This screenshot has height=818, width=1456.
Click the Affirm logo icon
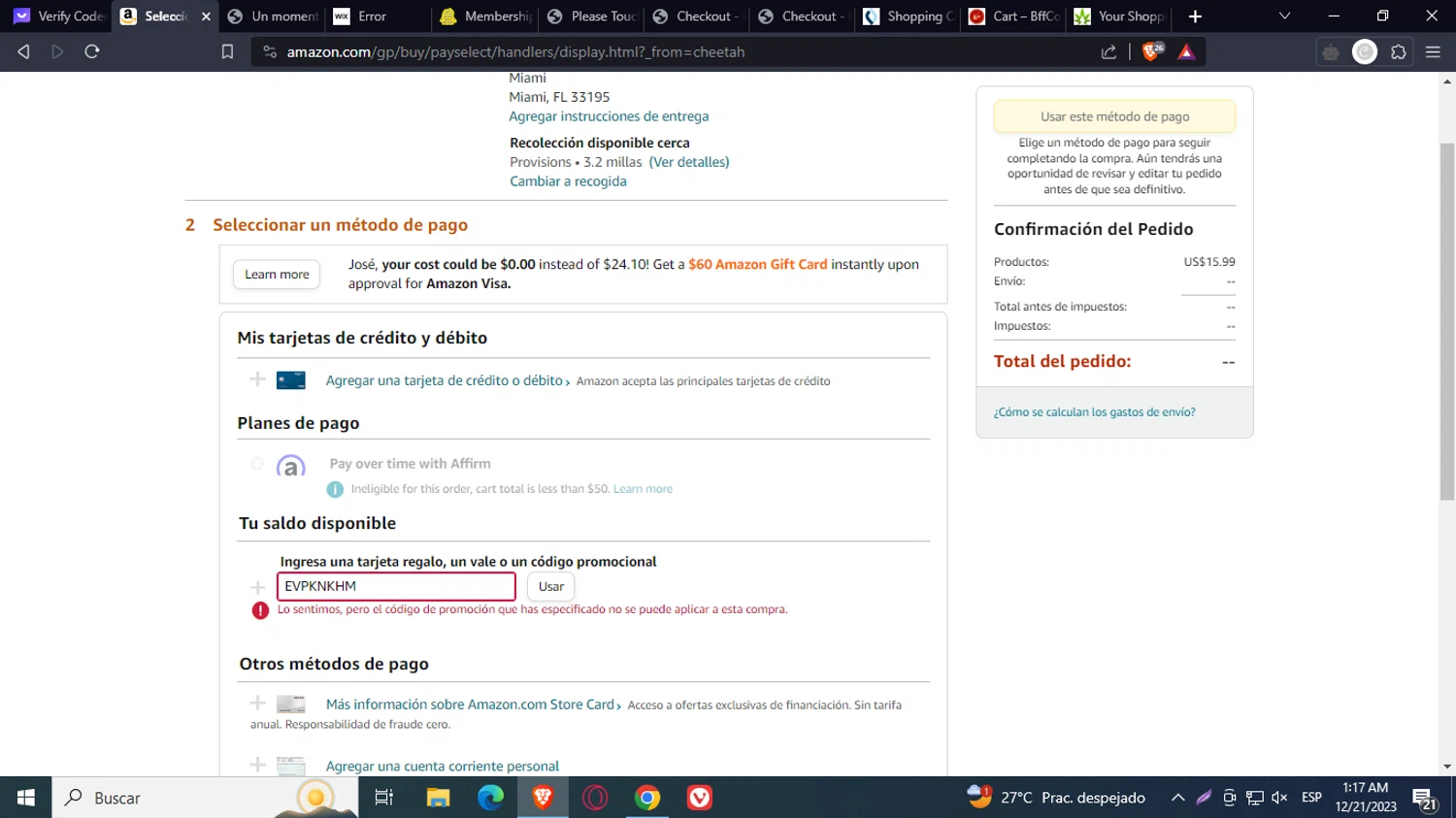tap(290, 467)
